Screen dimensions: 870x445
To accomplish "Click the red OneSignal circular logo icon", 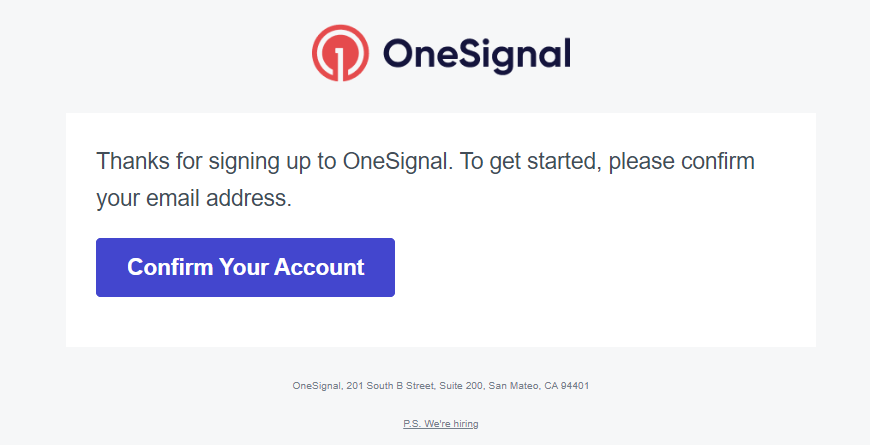I will (x=340, y=53).
